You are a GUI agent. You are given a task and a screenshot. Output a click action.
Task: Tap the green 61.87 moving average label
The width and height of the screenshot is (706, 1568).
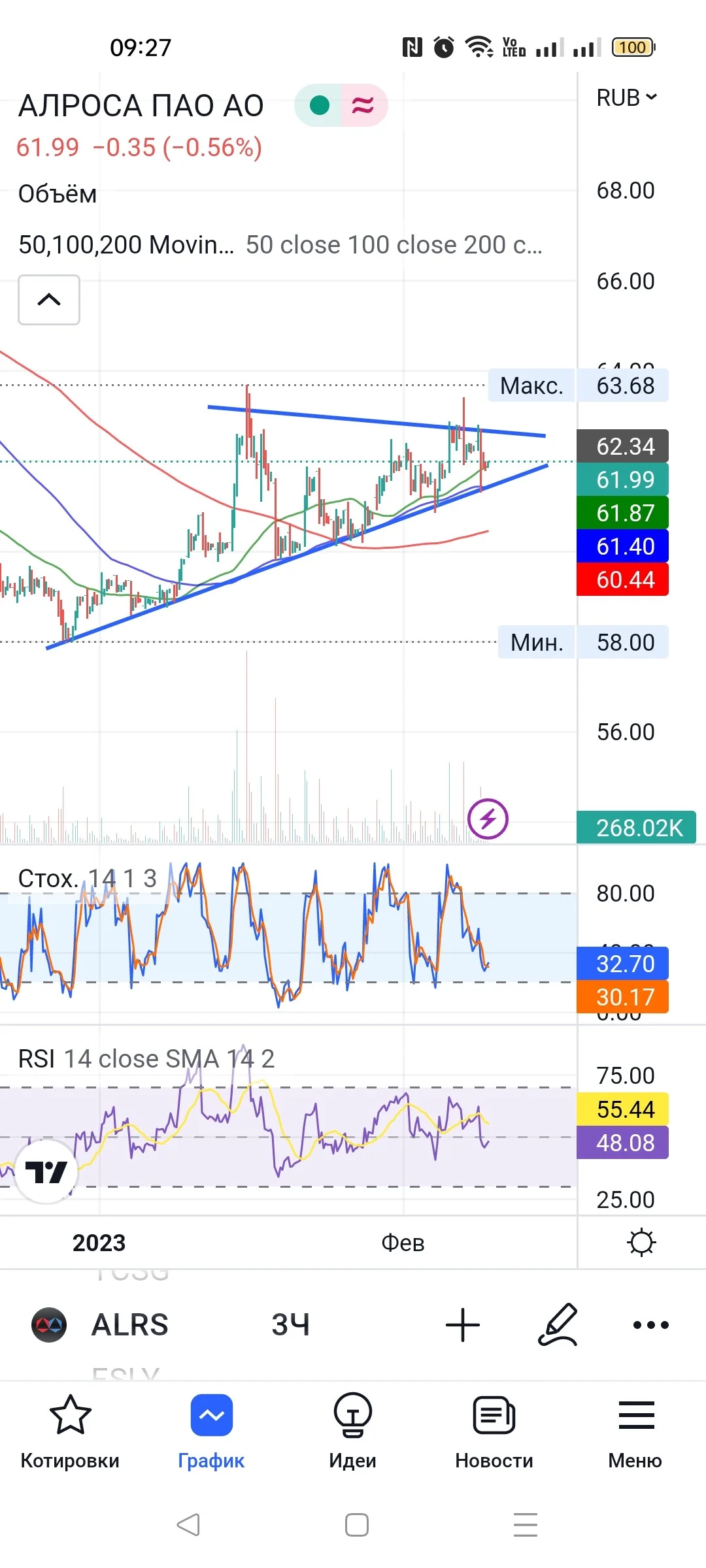click(622, 513)
